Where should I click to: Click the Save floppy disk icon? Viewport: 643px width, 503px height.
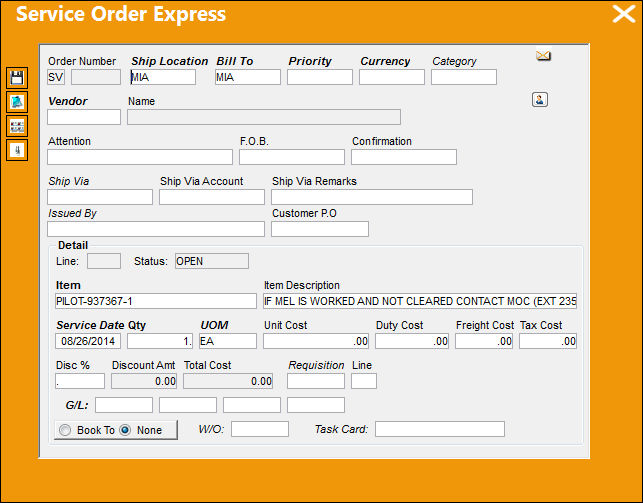coord(17,78)
